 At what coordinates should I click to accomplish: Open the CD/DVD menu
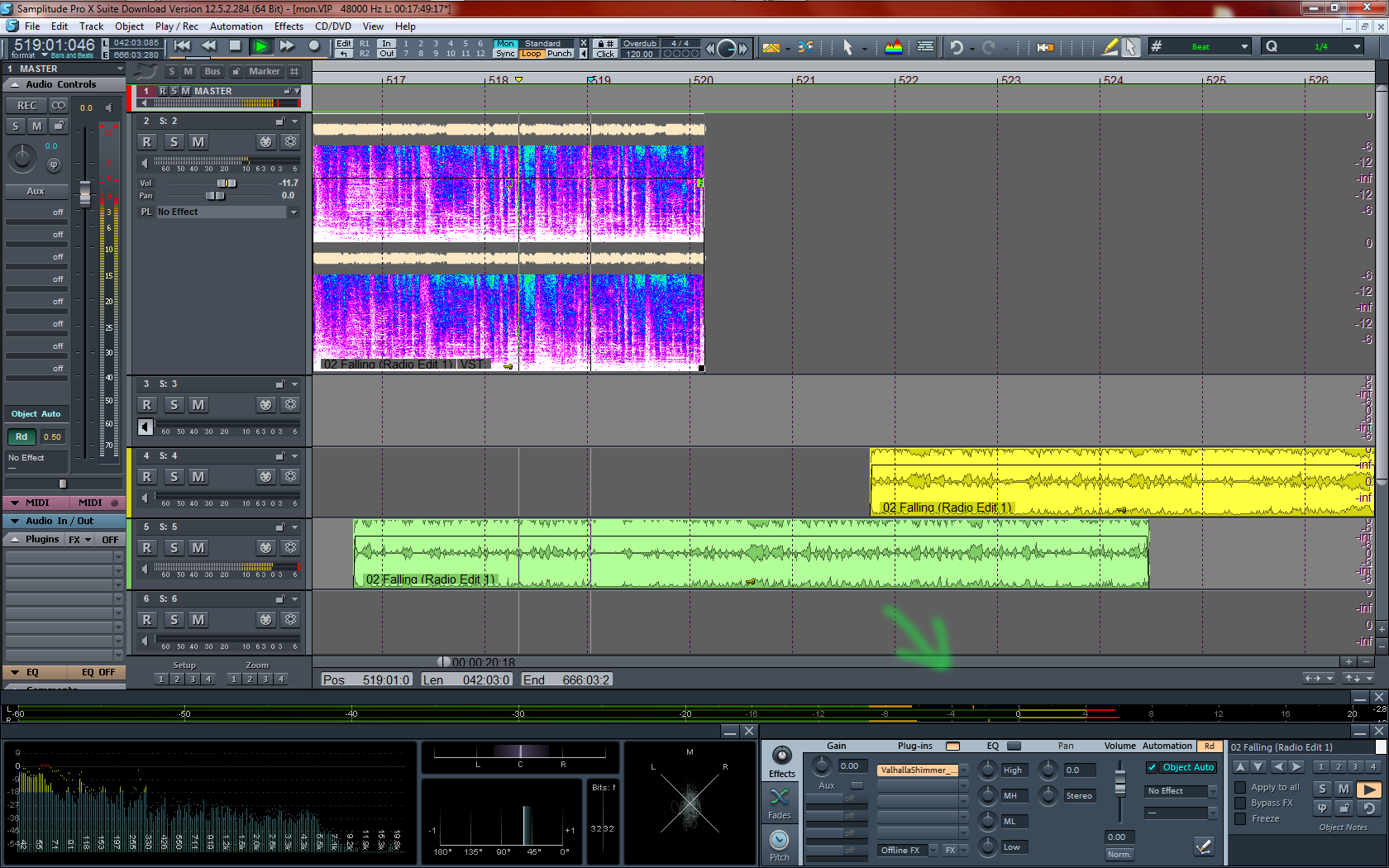click(332, 26)
